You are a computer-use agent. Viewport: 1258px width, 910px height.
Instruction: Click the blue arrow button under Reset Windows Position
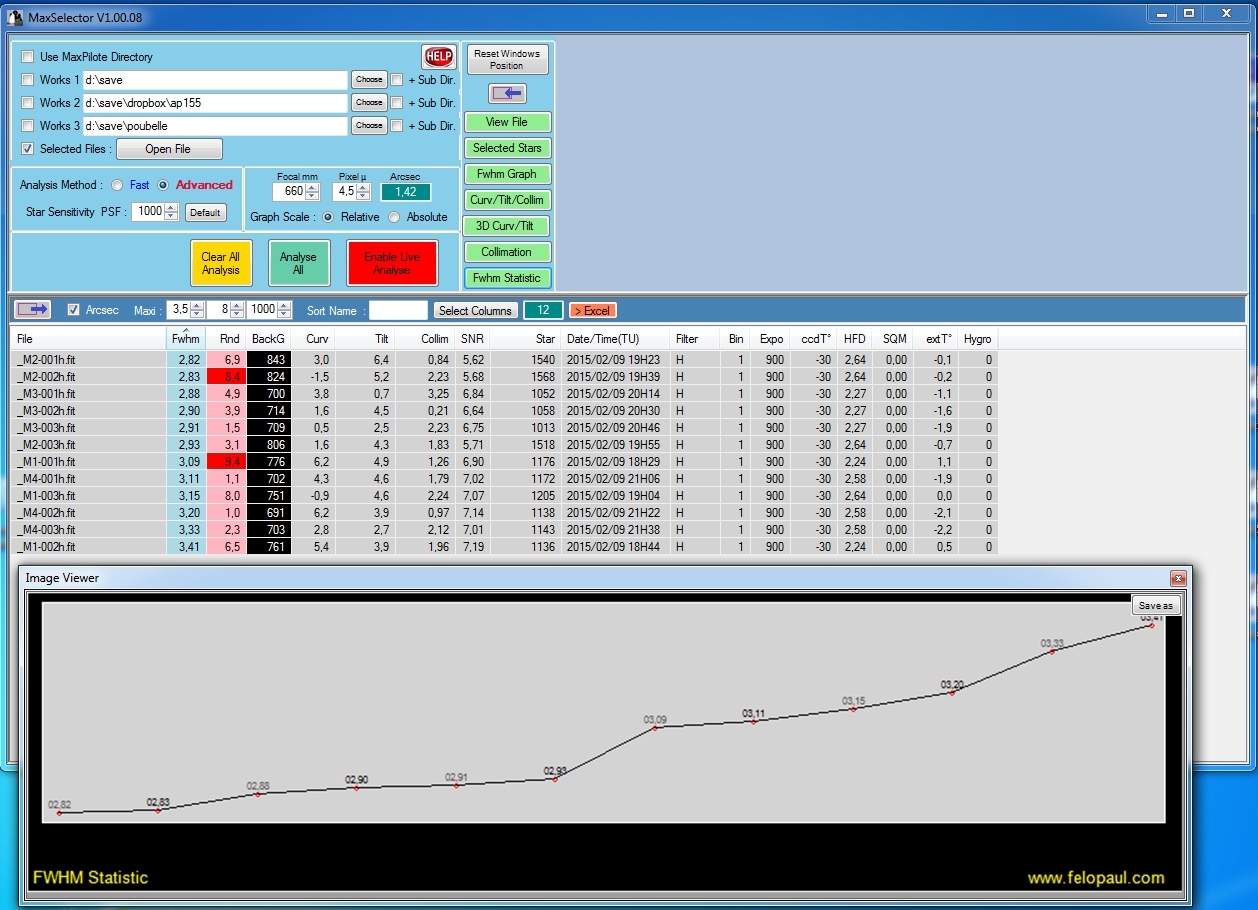pyautogui.click(x=507, y=93)
